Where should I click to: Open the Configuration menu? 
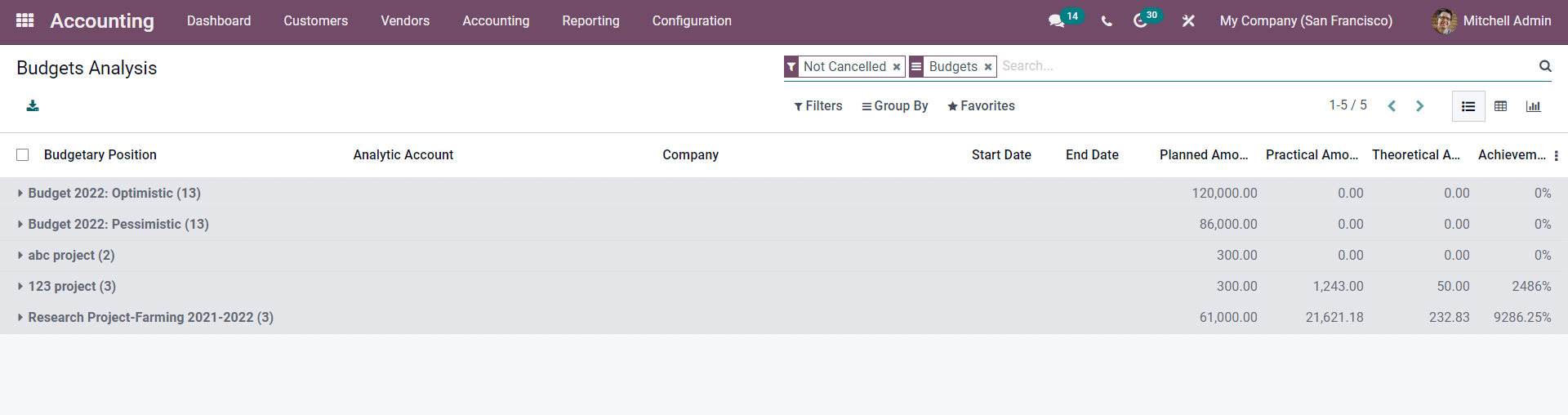(692, 21)
